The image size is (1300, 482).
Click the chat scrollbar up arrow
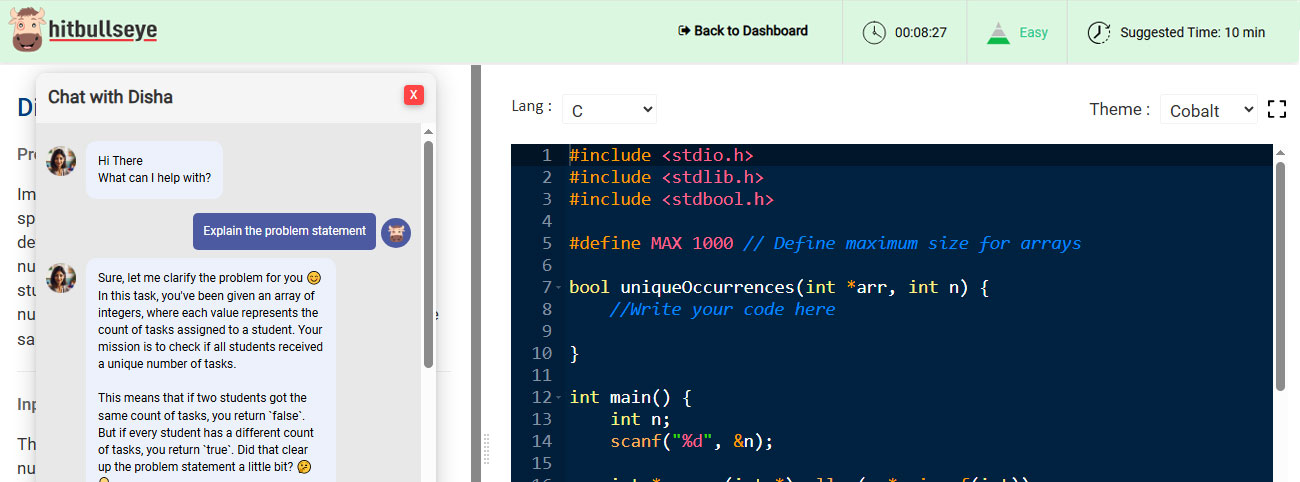pyautogui.click(x=428, y=131)
